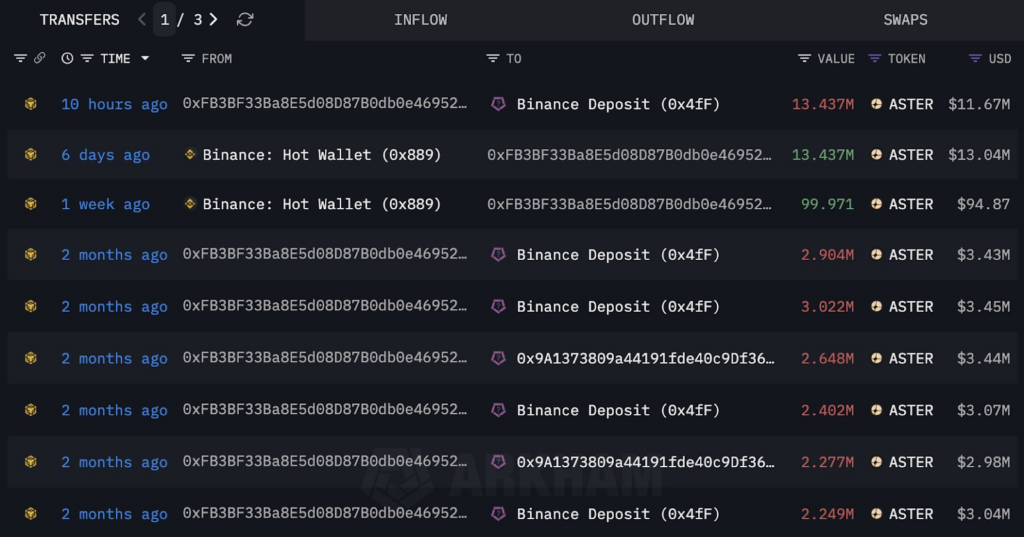Click the ASTER token icon on 6 days ago row

(876, 155)
